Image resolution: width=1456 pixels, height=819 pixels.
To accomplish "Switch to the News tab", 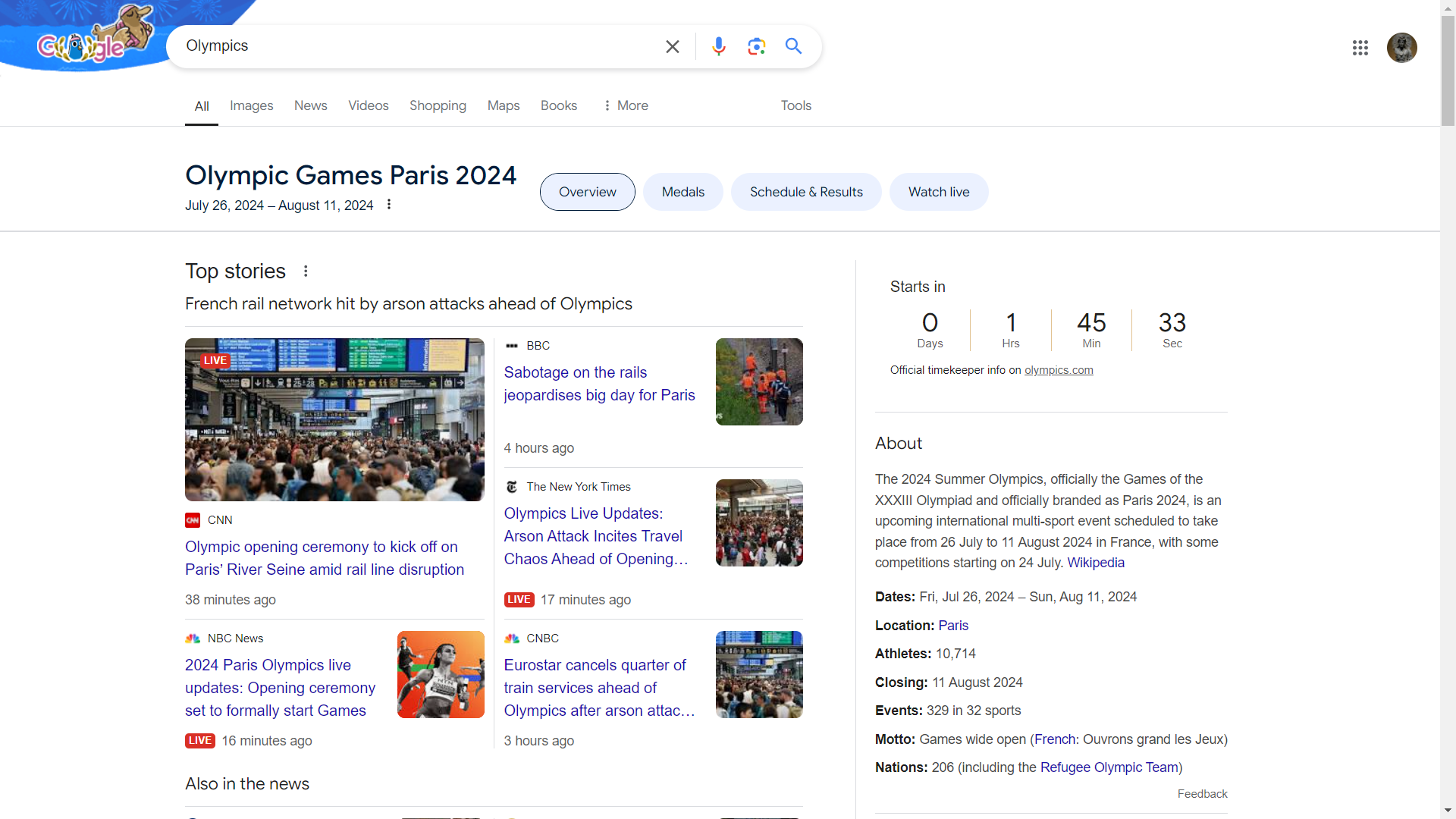I will tap(311, 106).
